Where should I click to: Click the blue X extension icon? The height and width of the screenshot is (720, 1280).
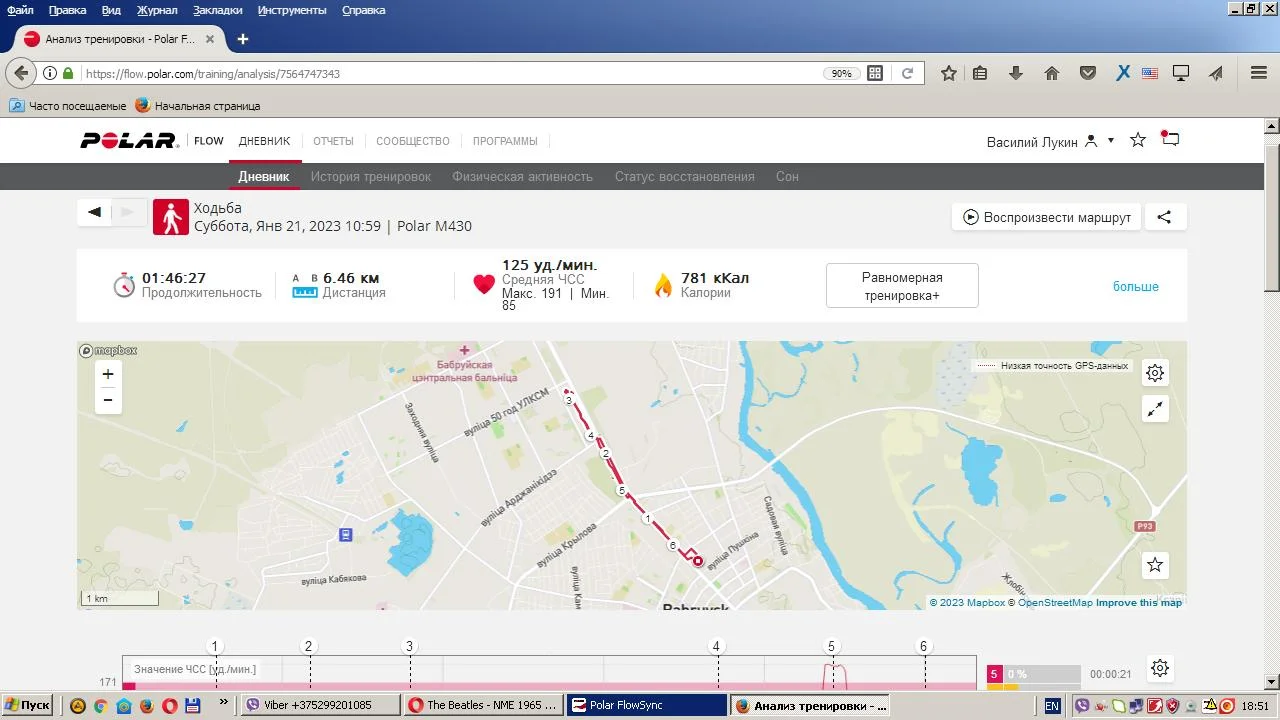pyautogui.click(x=1123, y=73)
